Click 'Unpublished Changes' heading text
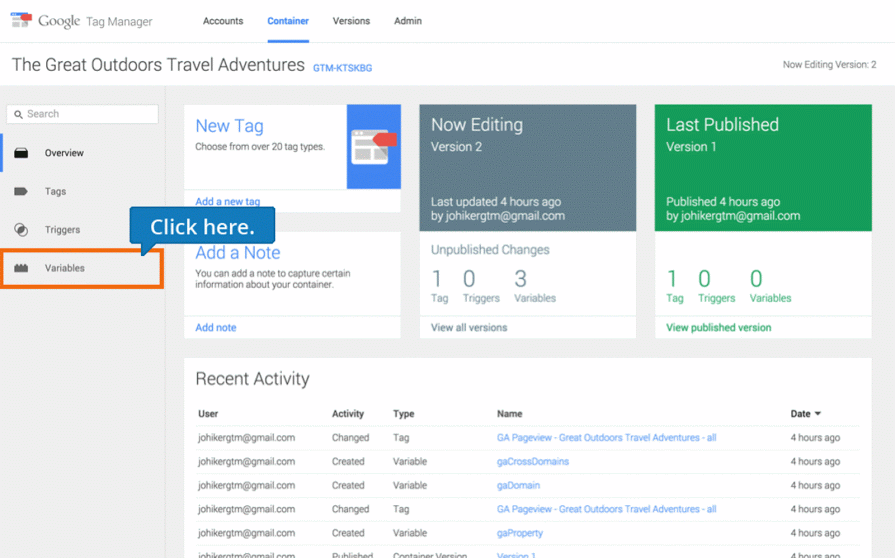The width and height of the screenshot is (895, 558). pyautogui.click(x=490, y=250)
